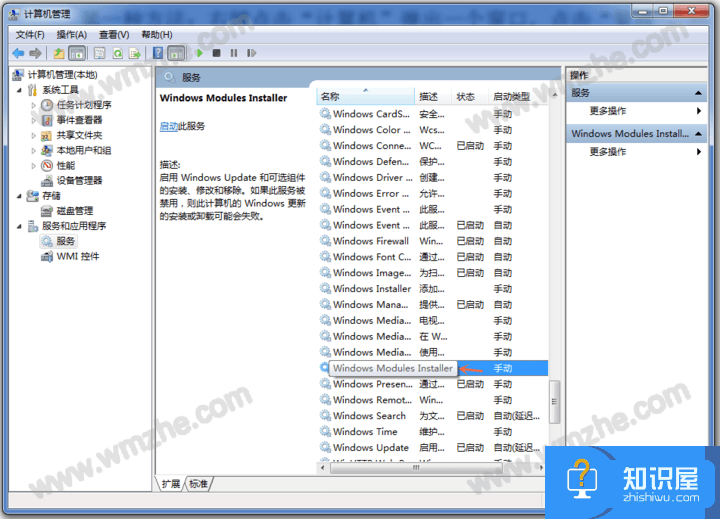This screenshot has height=519, width=720.
Task: Open the 操作(A) menu
Action: [x=72, y=35]
